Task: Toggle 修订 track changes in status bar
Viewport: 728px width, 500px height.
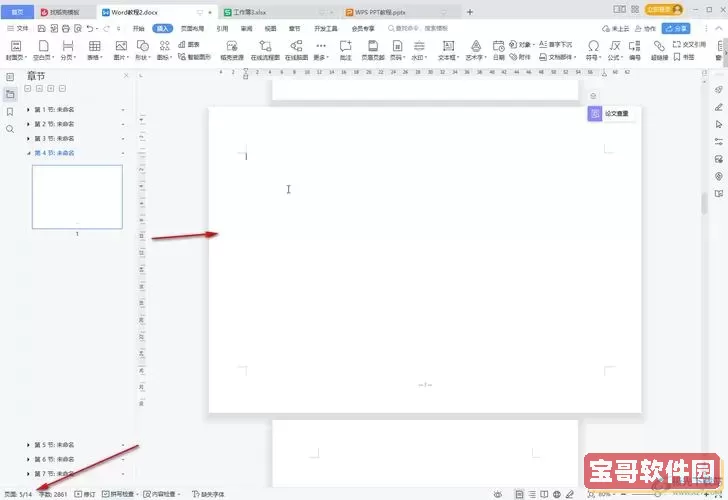Action: 85,494
